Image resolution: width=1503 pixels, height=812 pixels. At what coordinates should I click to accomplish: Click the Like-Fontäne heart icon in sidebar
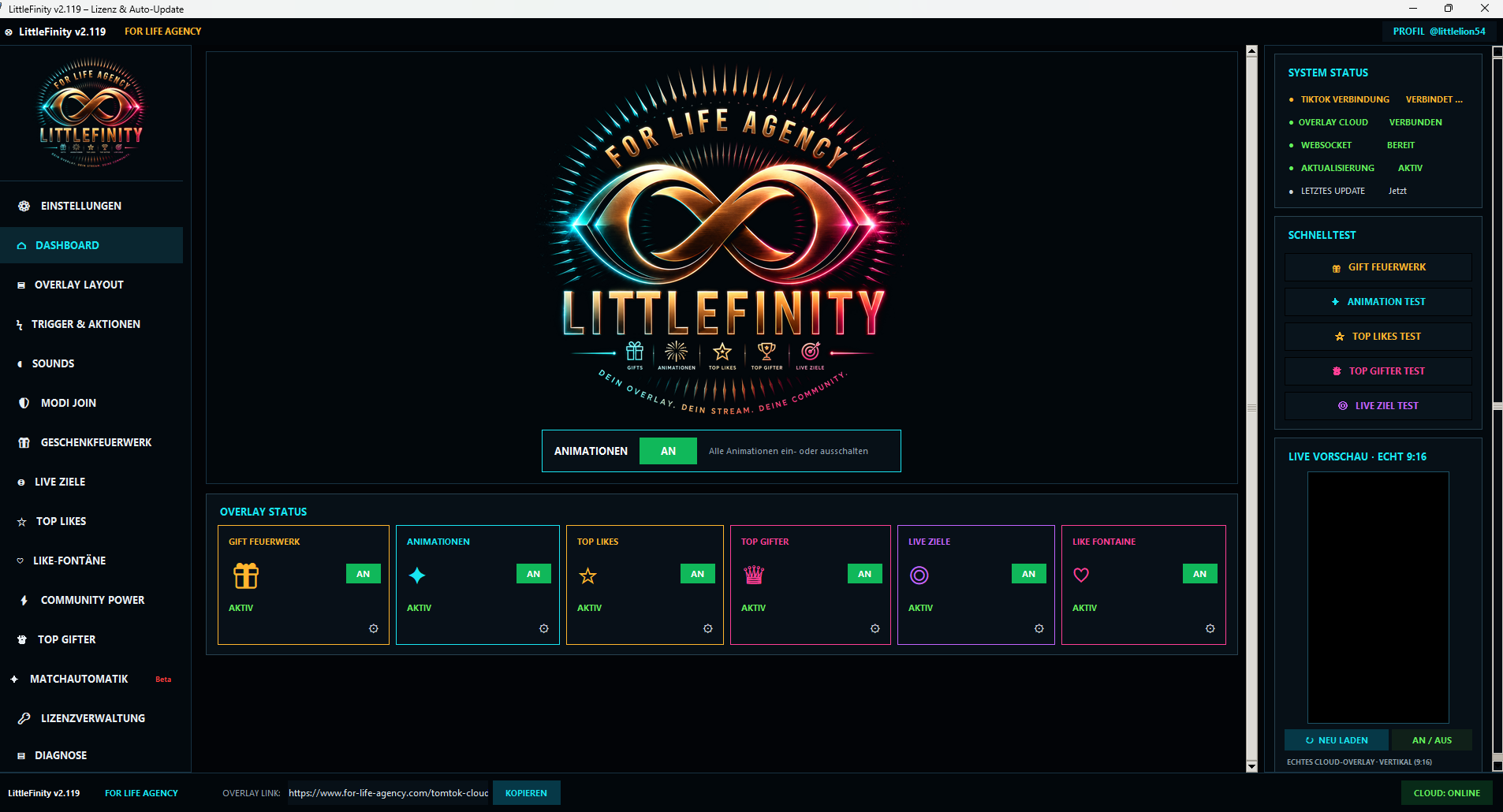click(21, 561)
